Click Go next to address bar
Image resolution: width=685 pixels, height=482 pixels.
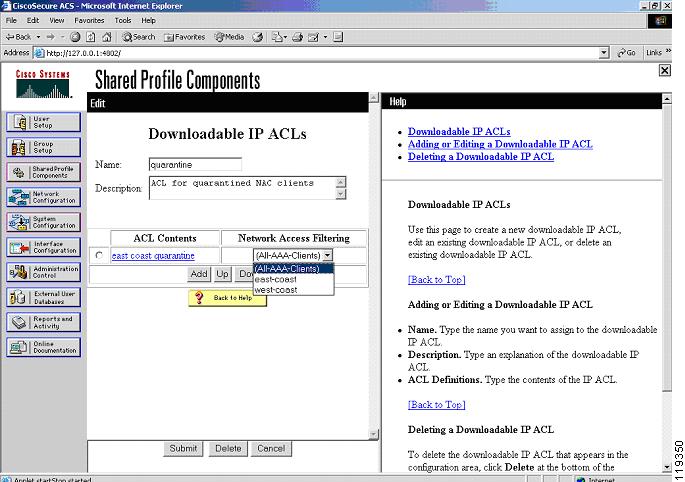(626, 53)
